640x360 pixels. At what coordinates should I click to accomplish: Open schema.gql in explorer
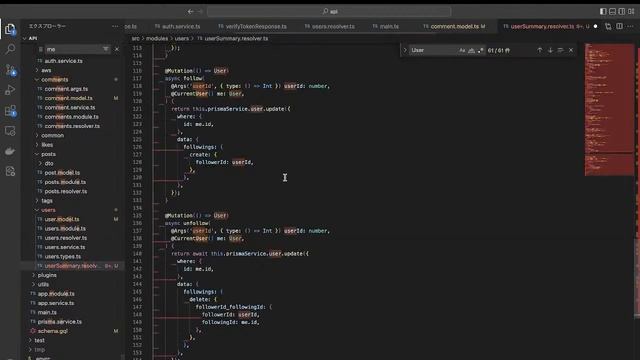pos(53,331)
